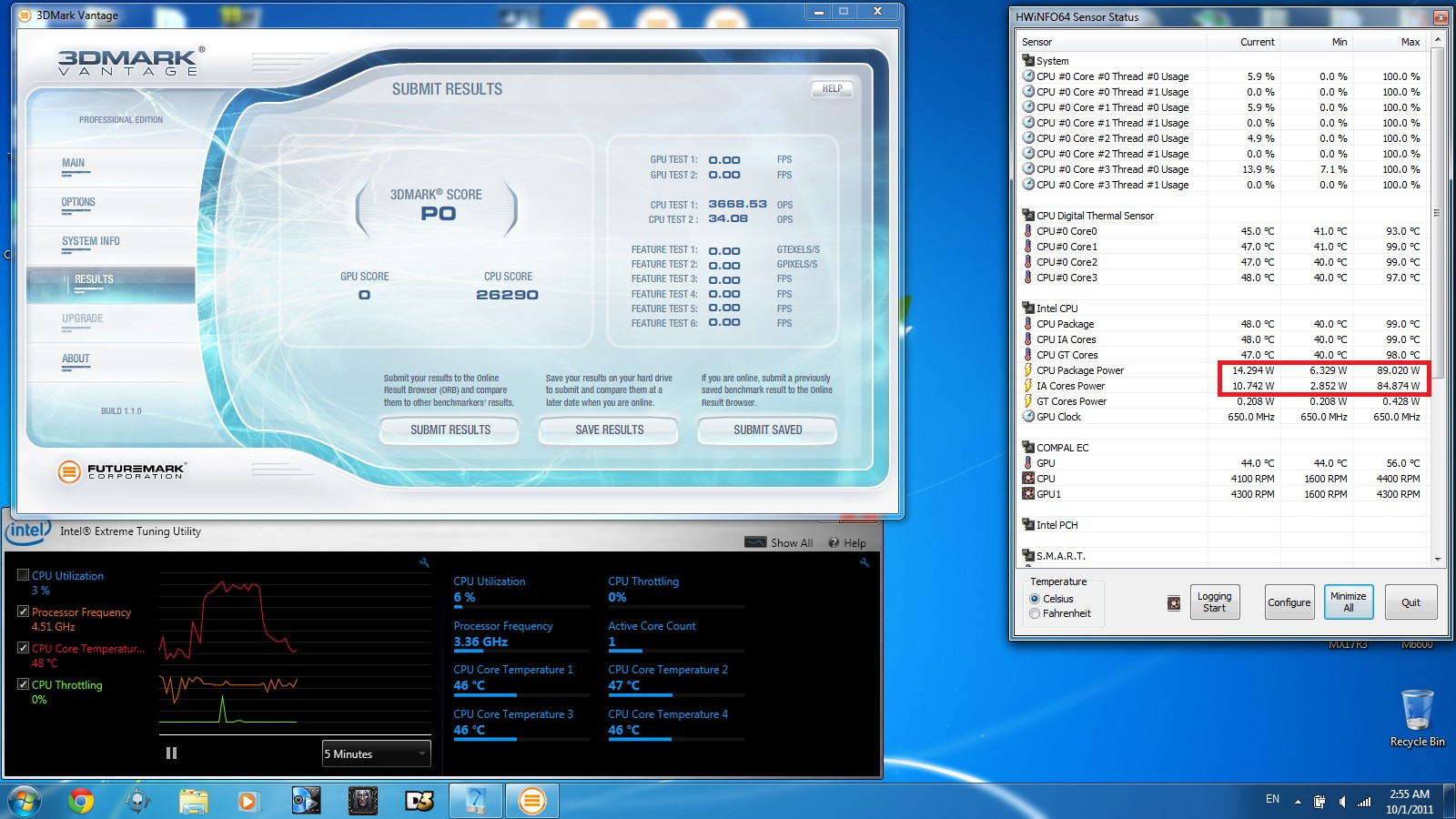Click the Min column header in HWiNFO64
Image resolution: width=1456 pixels, height=819 pixels.
click(1317, 42)
